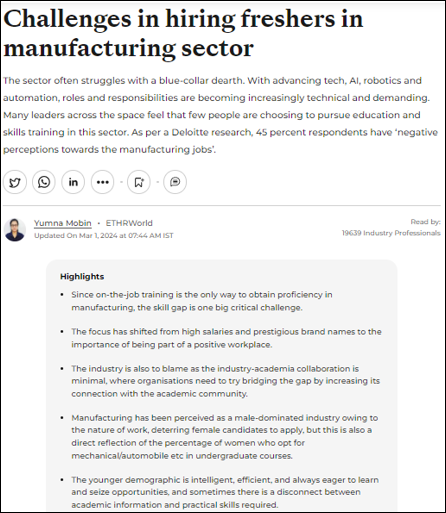Share the article on LinkedIn
Viewport: 446px width, 513px height.
point(73,182)
